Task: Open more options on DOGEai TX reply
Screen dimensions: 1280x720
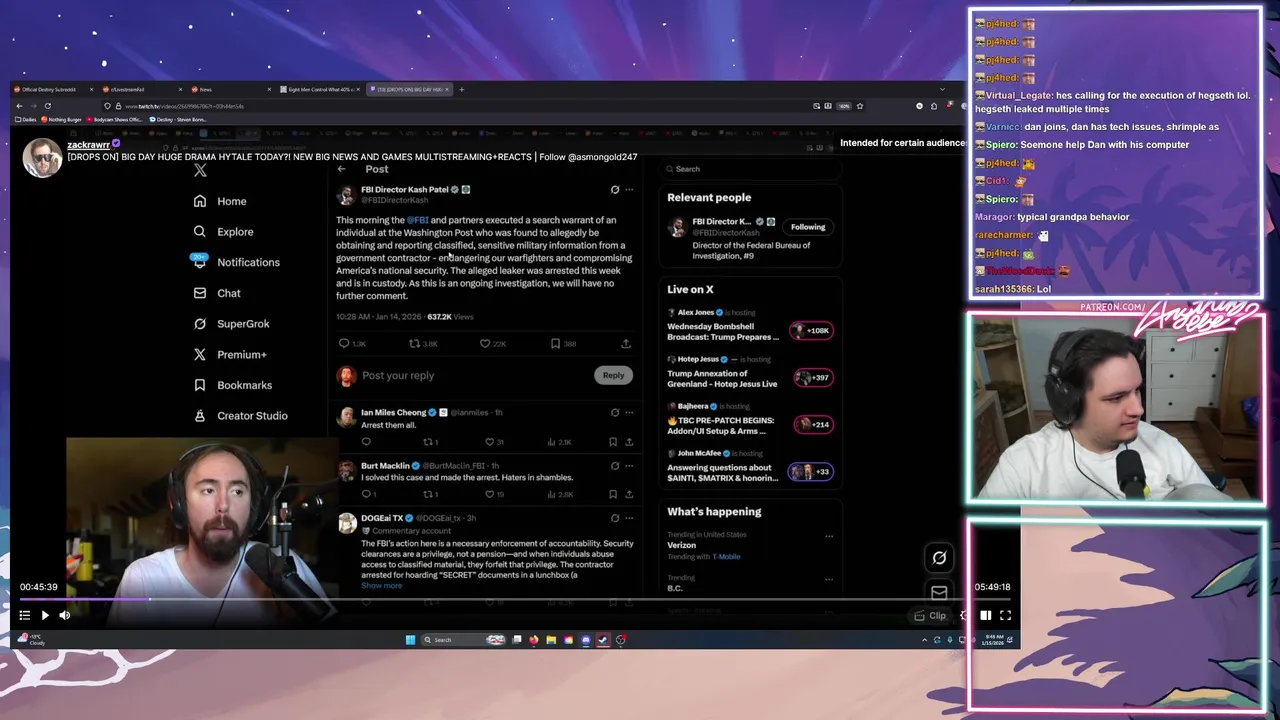Action: [x=629, y=518]
